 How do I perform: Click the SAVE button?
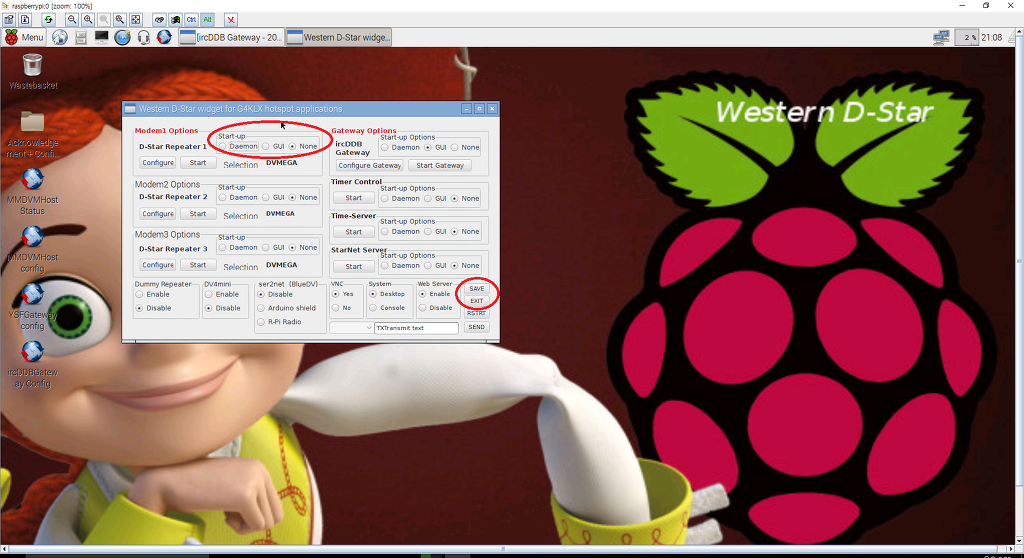click(x=477, y=289)
